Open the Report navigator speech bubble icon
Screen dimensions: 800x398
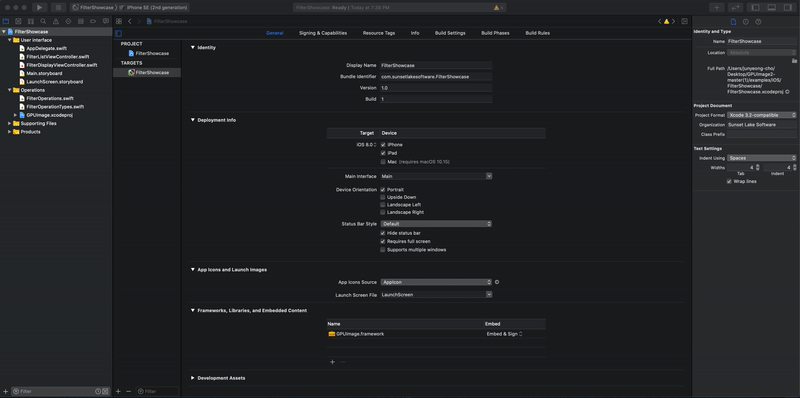click(106, 21)
